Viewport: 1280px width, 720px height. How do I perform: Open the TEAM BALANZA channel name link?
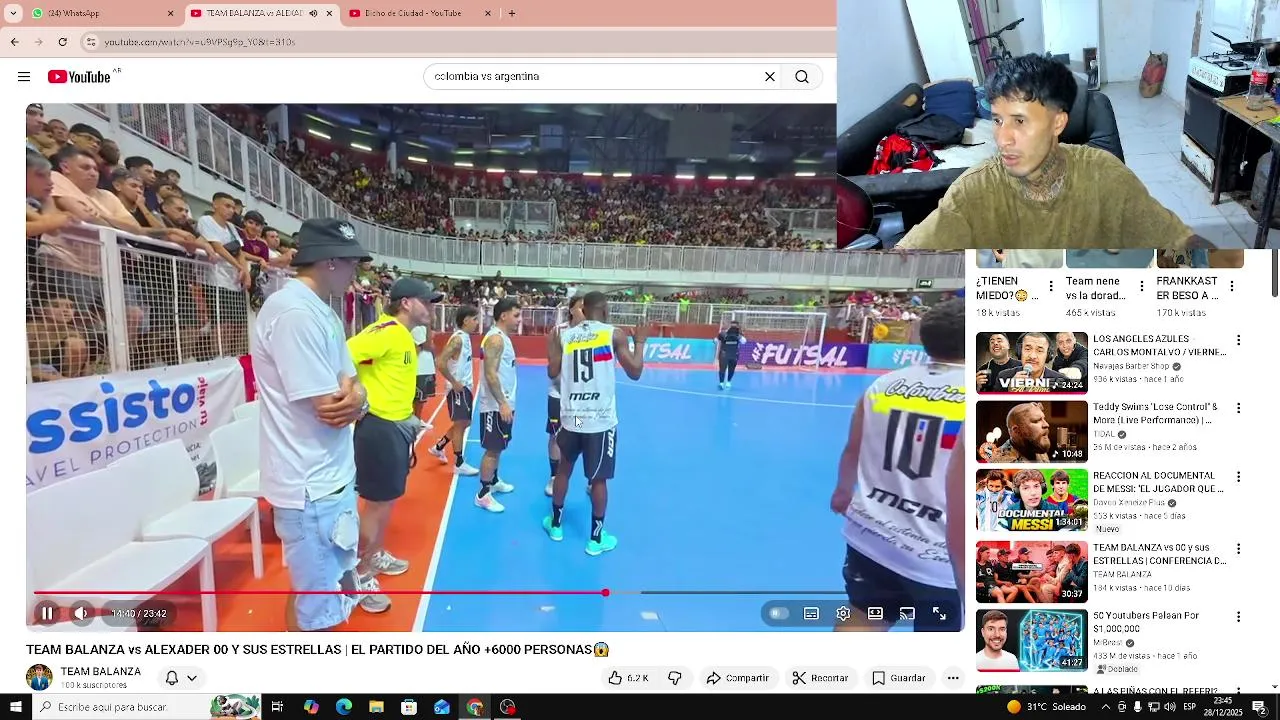tap(100, 672)
